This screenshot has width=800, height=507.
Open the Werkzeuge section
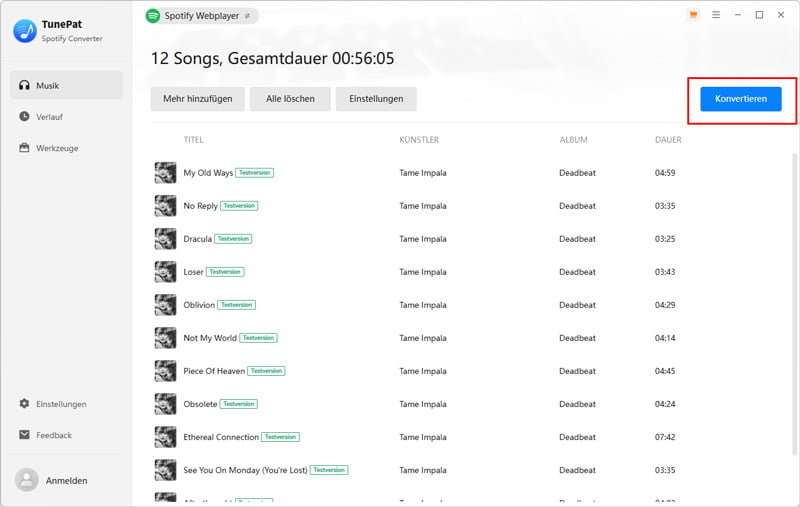click(66, 148)
